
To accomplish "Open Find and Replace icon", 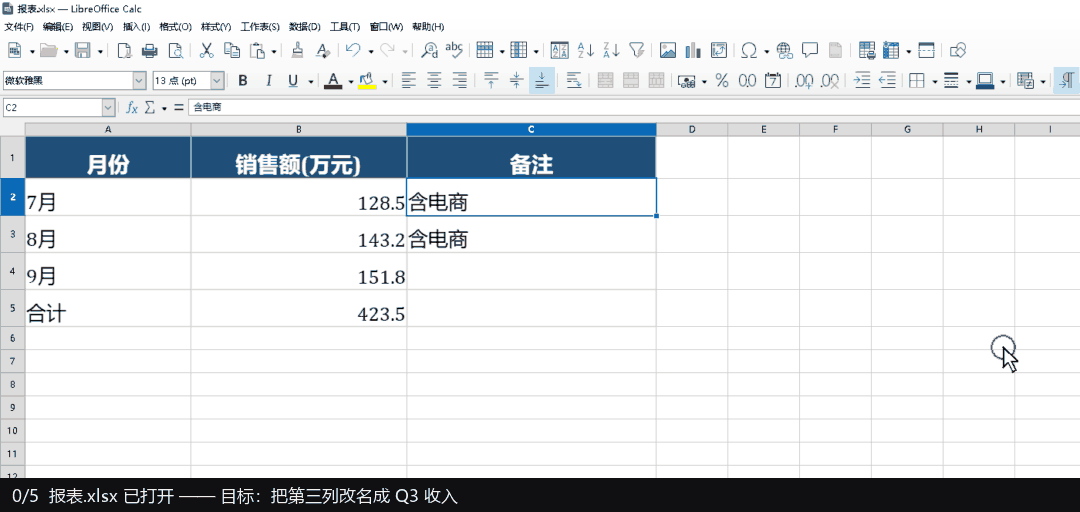I will [x=430, y=50].
